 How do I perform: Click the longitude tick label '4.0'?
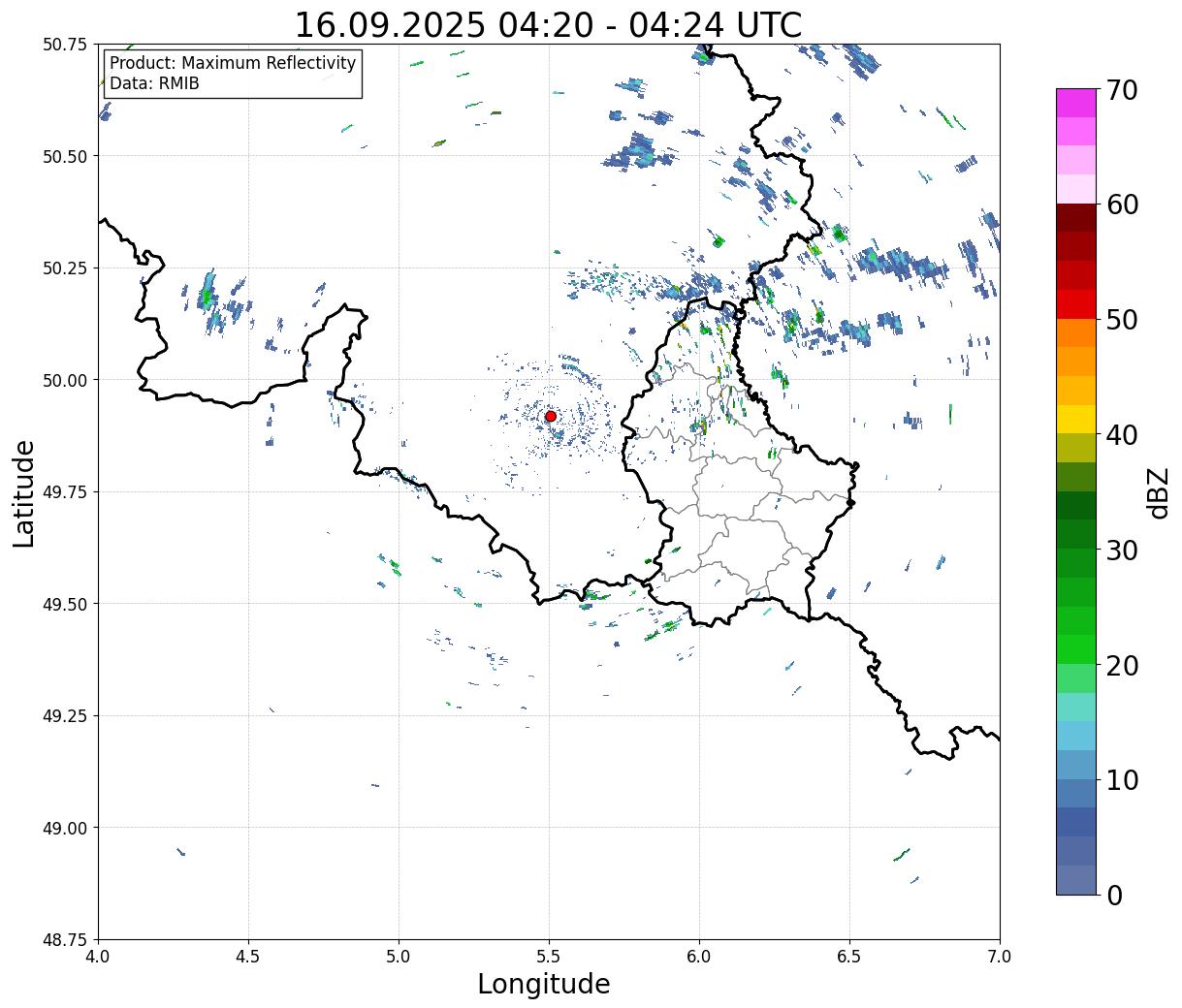[98, 957]
